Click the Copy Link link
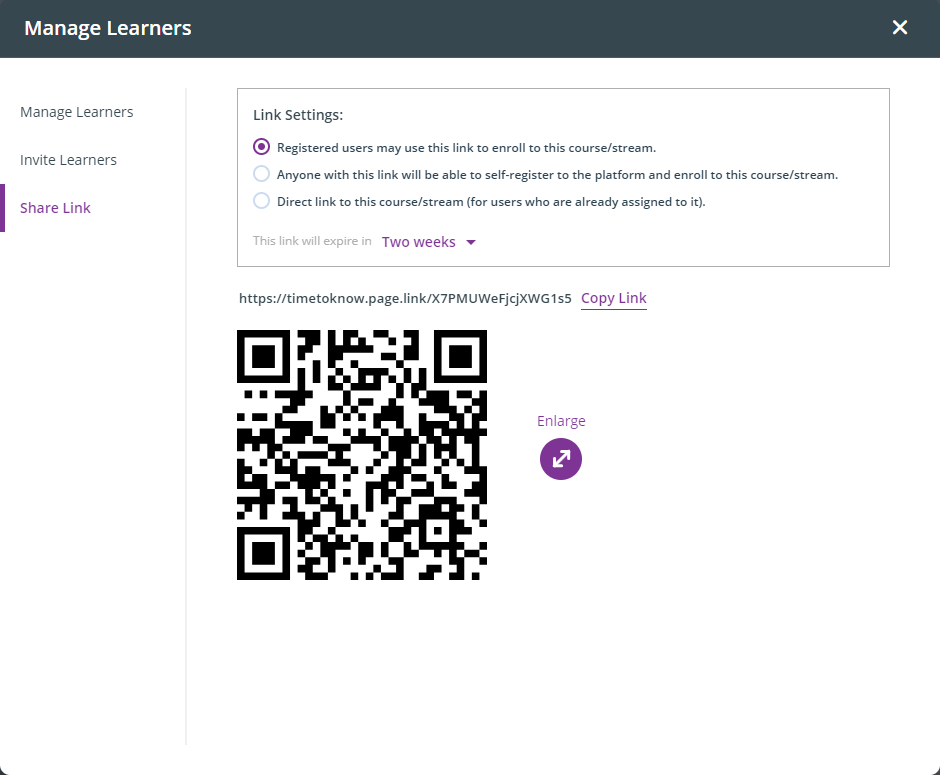Screen dimensions: 940x775 click(x=614, y=298)
